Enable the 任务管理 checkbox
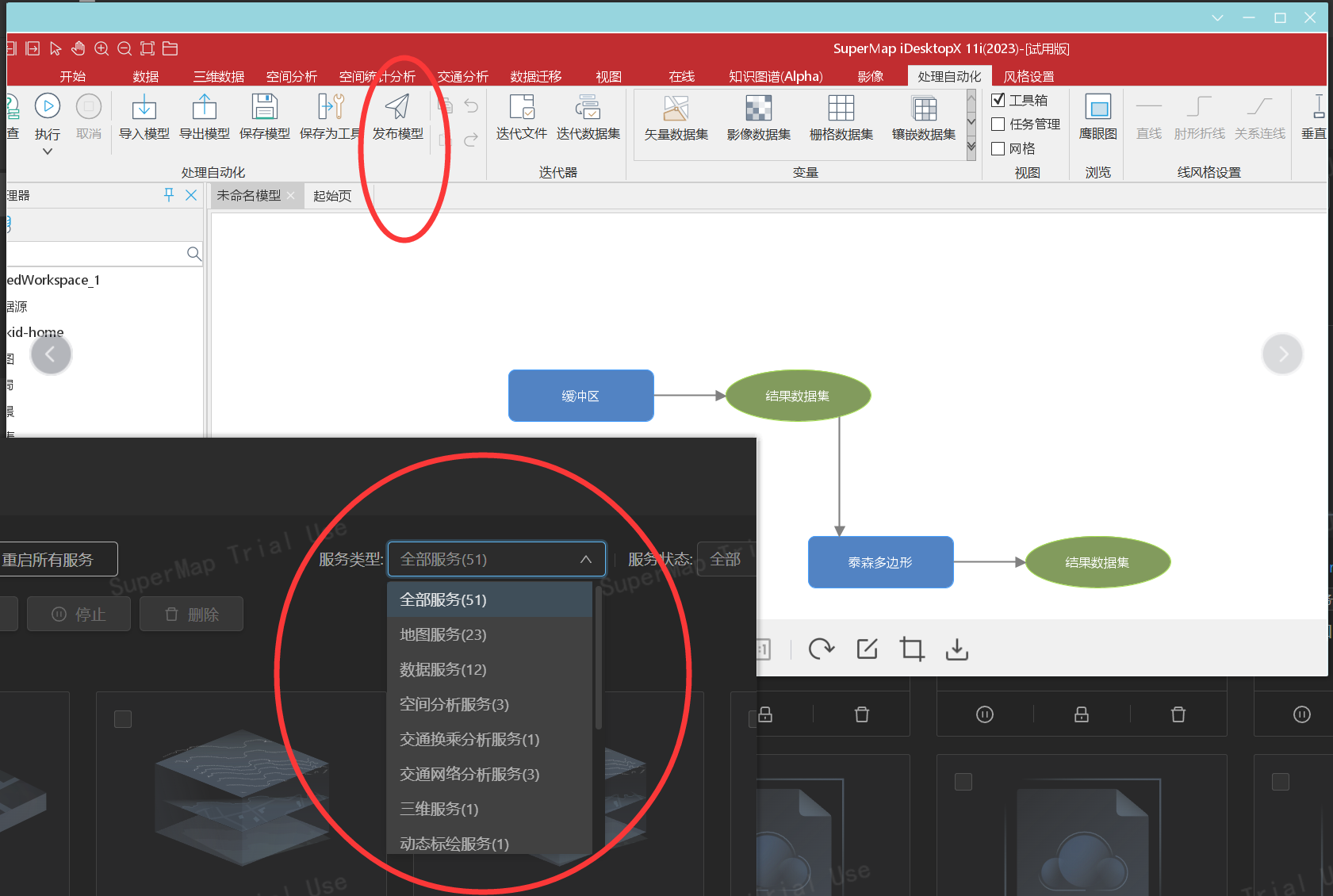Screen dimensions: 1333x896 tap(998, 124)
